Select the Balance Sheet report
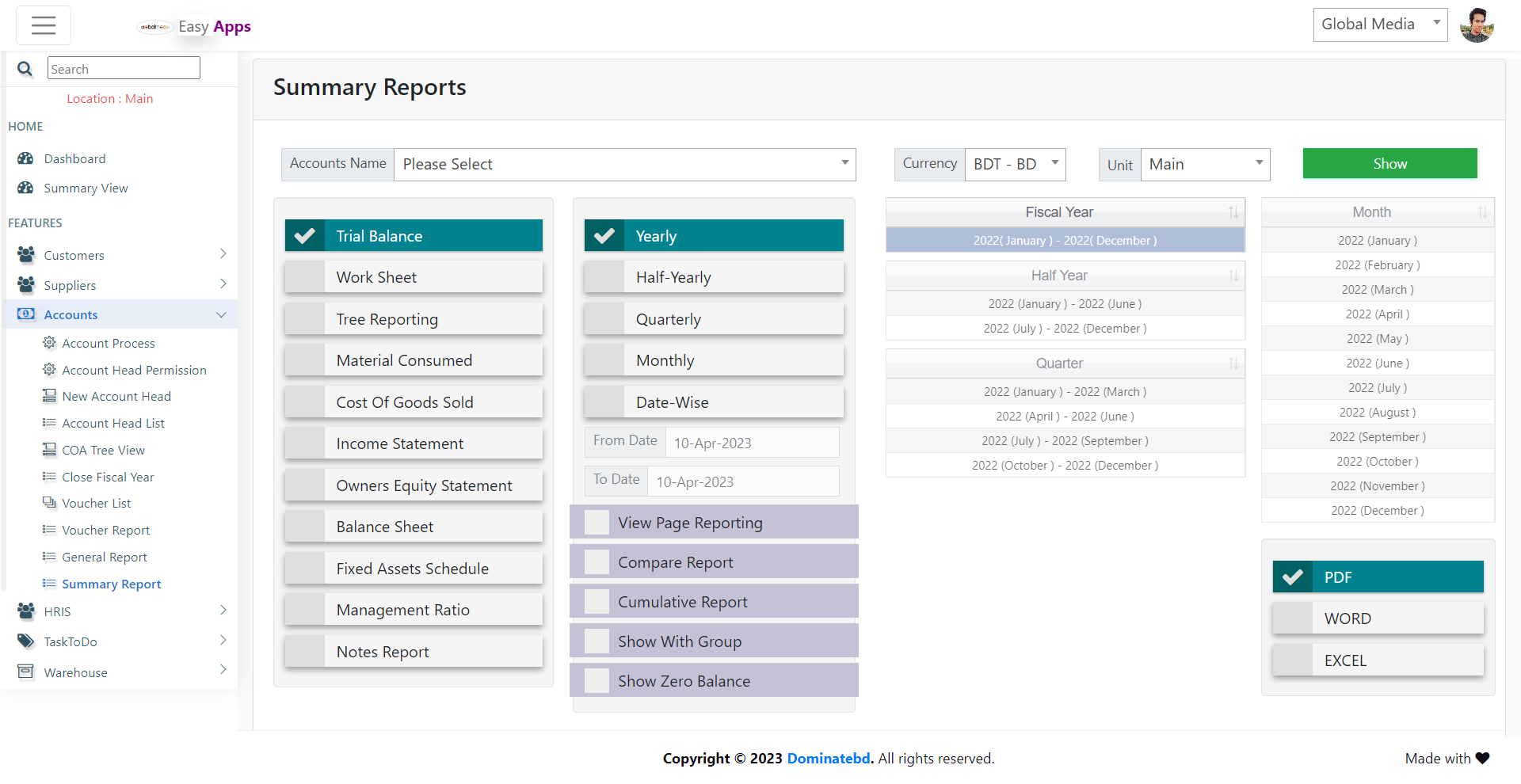The image size is (1521, 784). (414, 527)
